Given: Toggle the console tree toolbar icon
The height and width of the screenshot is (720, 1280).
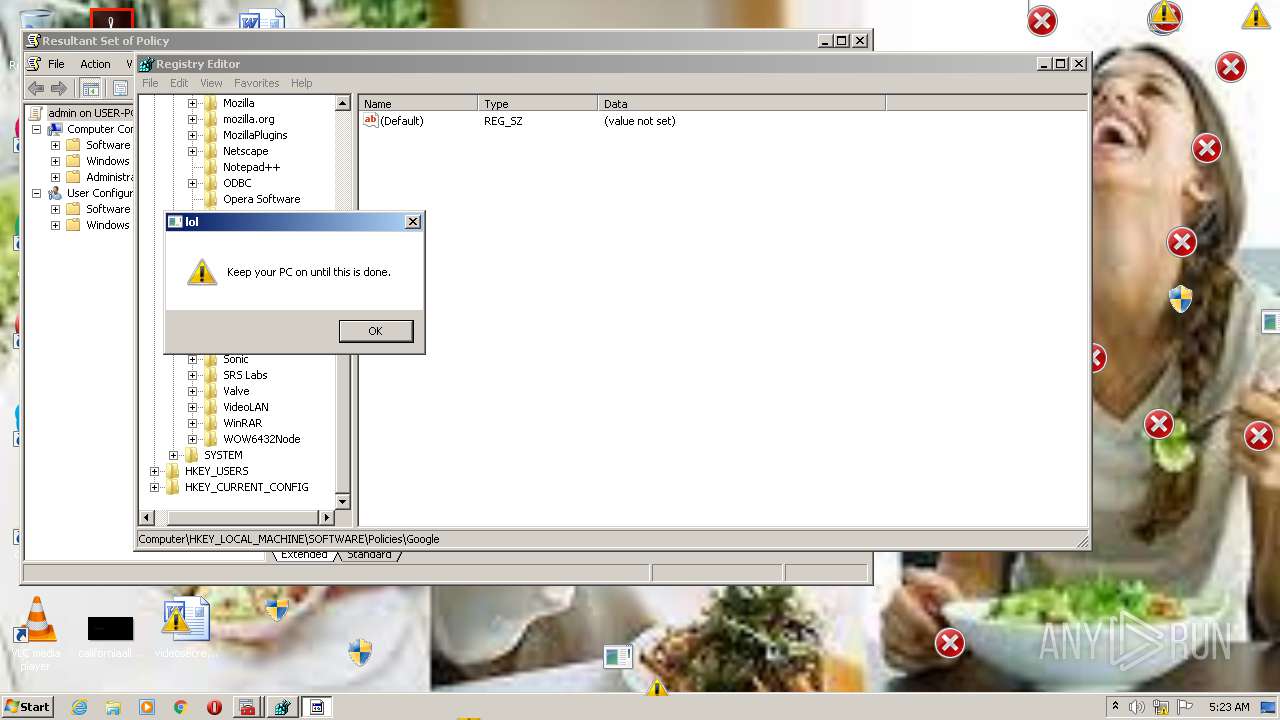Looking at the screenshot, I should coord(90,88).
